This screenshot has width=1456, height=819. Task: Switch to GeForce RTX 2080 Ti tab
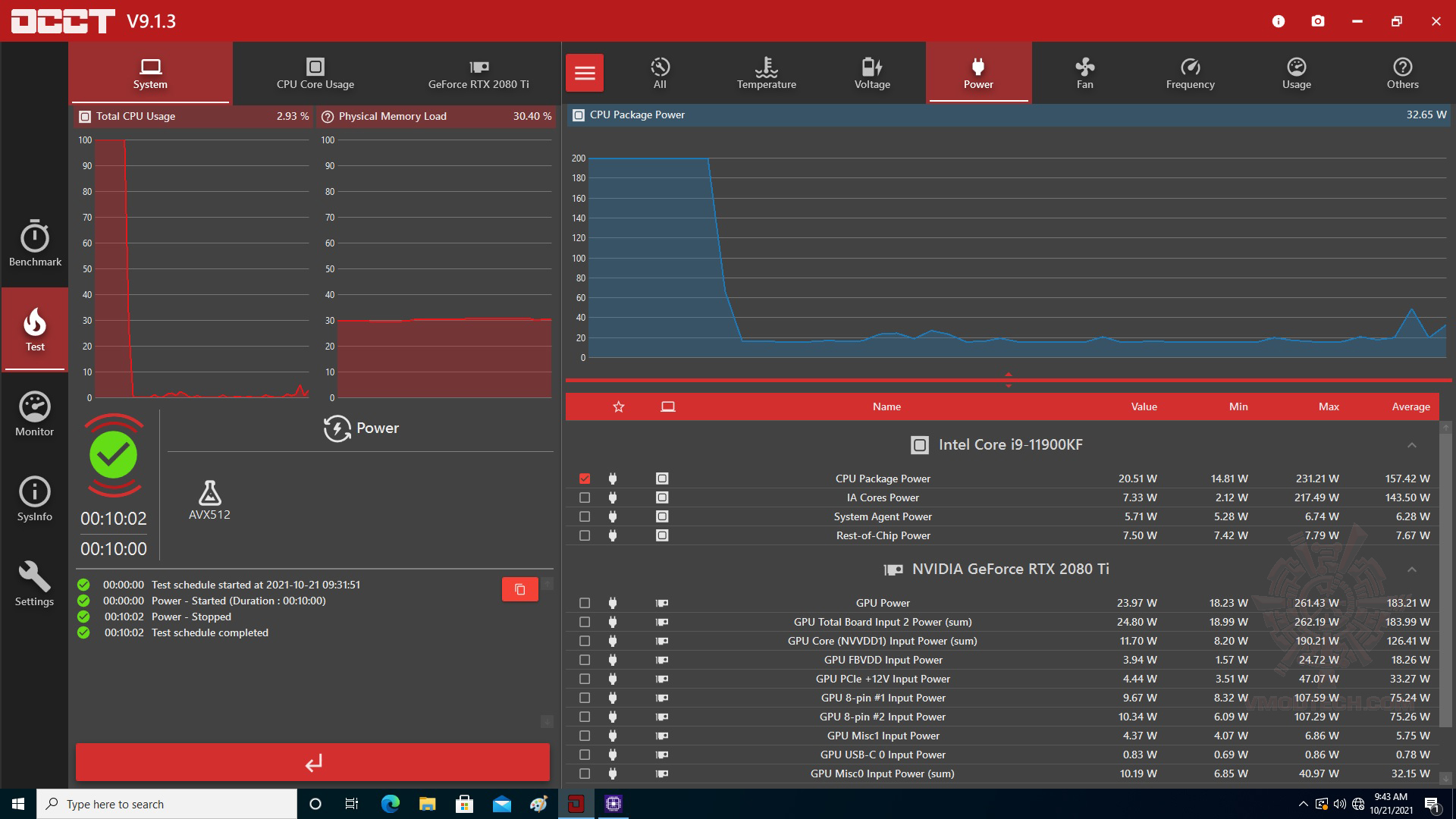click(x=479, y=73)
